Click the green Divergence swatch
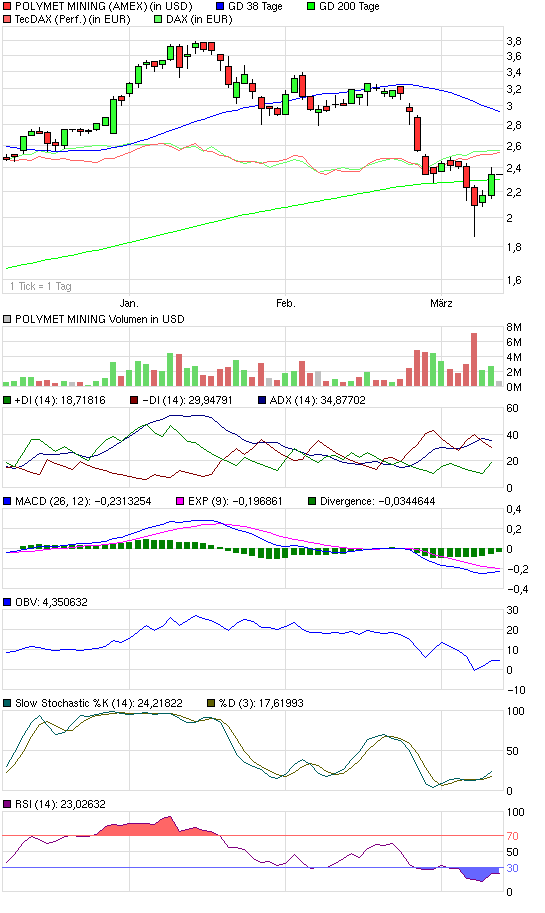 click(x=312, y=501)
